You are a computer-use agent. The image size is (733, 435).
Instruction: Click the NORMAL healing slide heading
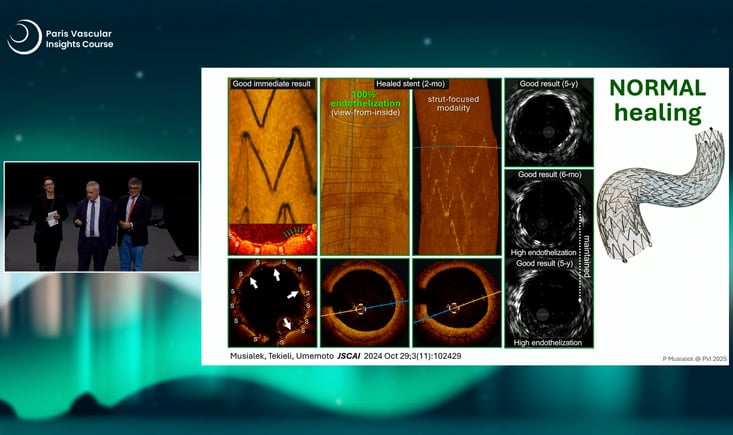click(659, 99)
